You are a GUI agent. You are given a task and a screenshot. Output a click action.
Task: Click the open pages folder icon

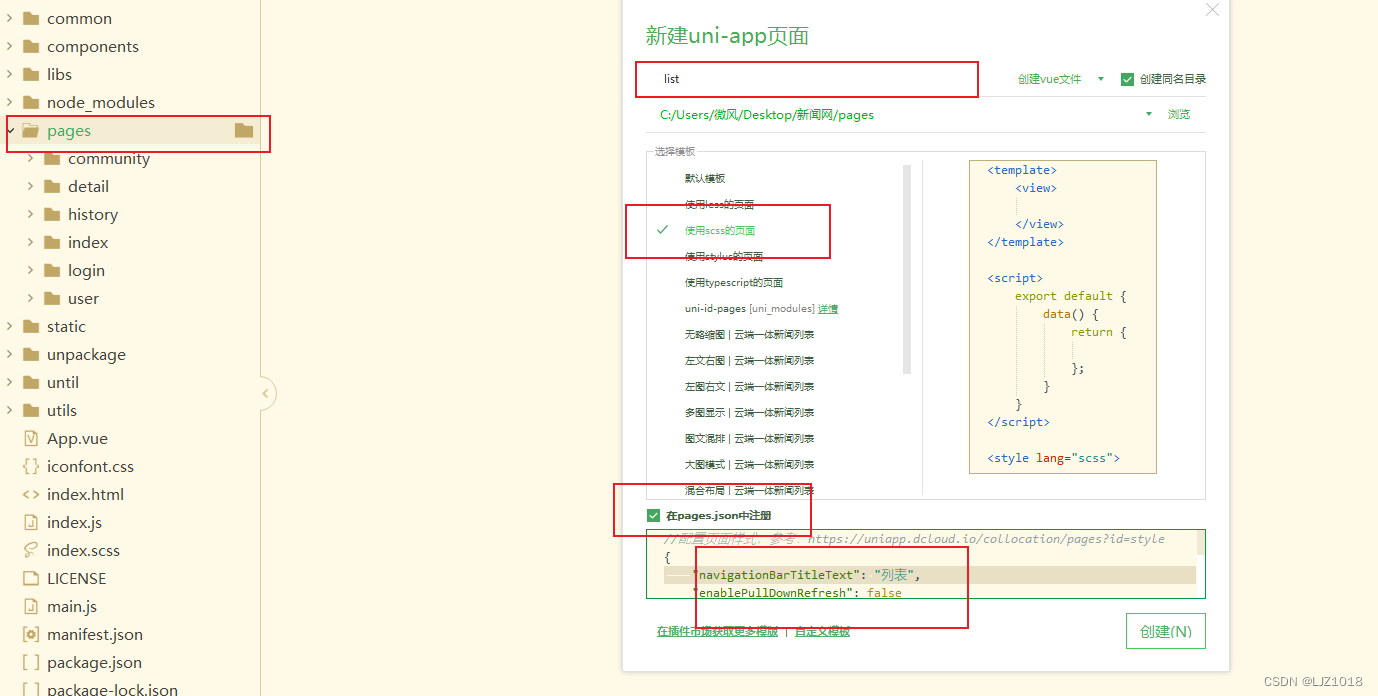30,130
